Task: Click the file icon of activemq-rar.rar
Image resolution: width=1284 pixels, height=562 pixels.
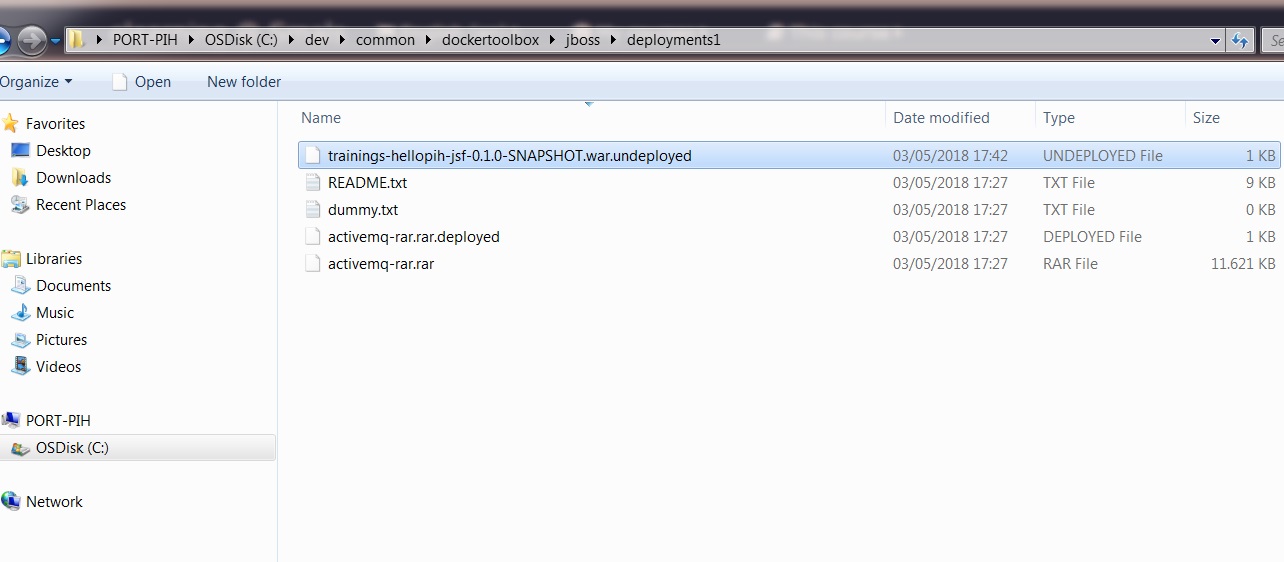Action: pos(312,264)
